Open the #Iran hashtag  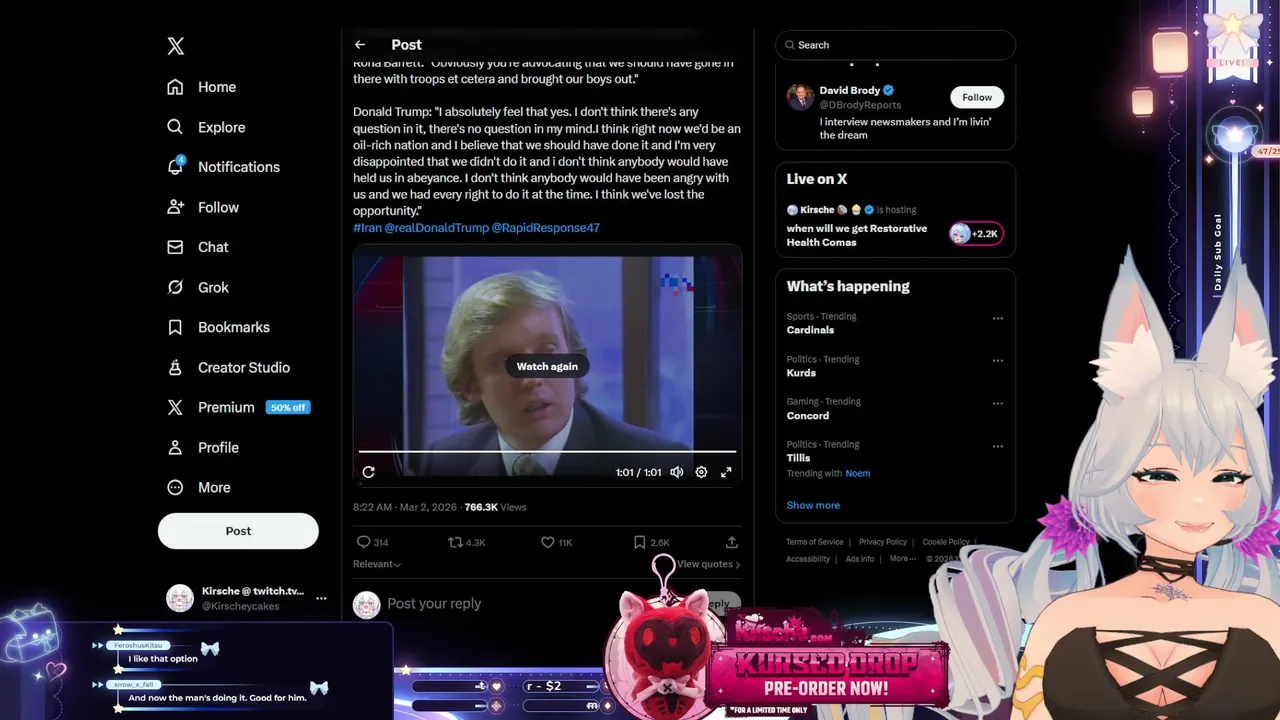[x=367, y=228]
